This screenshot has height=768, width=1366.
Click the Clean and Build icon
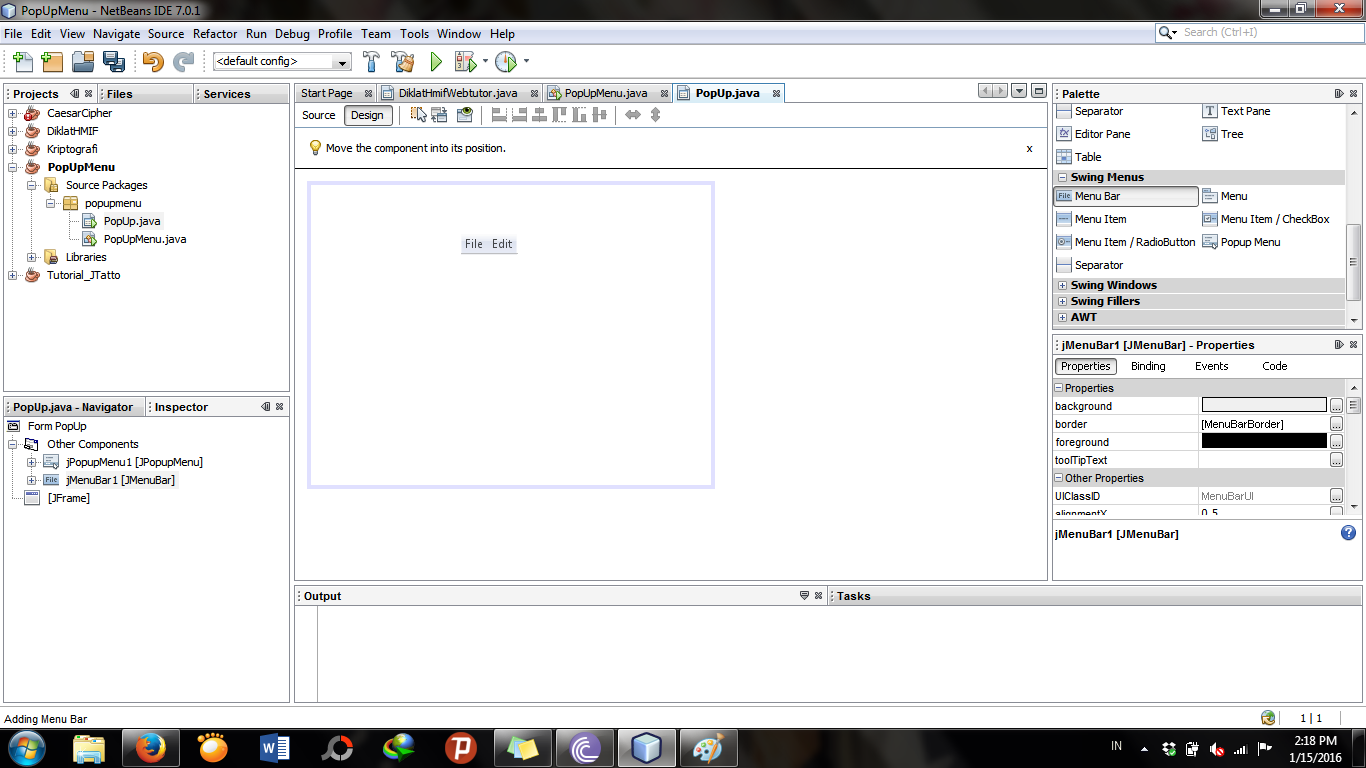click(402, 61)
